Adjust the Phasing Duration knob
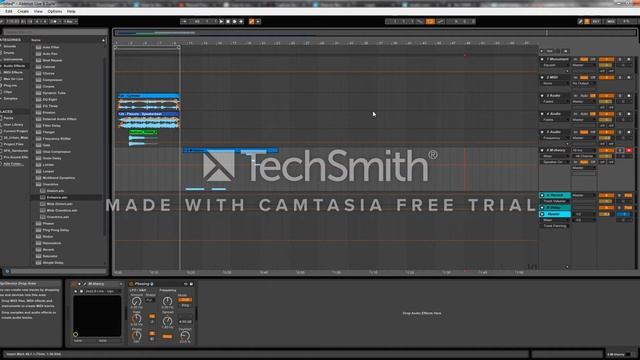The width and height of the screenshot is (640, 360). click(185, 336)
